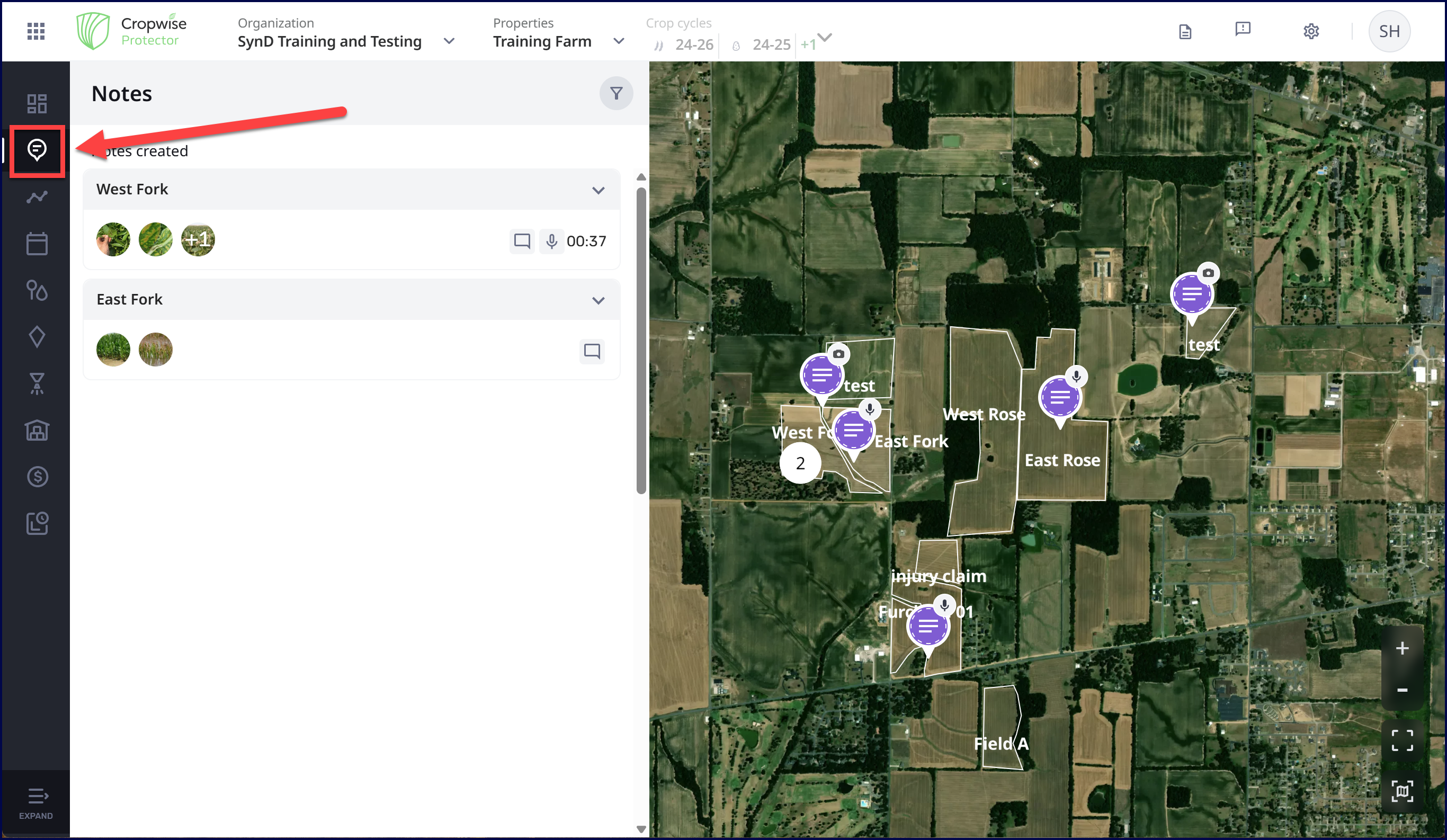
Task: Expand the Crop cycles selector
Action: click(825, 38)
